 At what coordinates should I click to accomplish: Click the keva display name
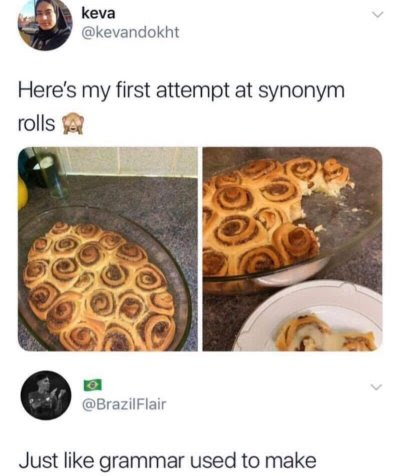tap(98, 14)
